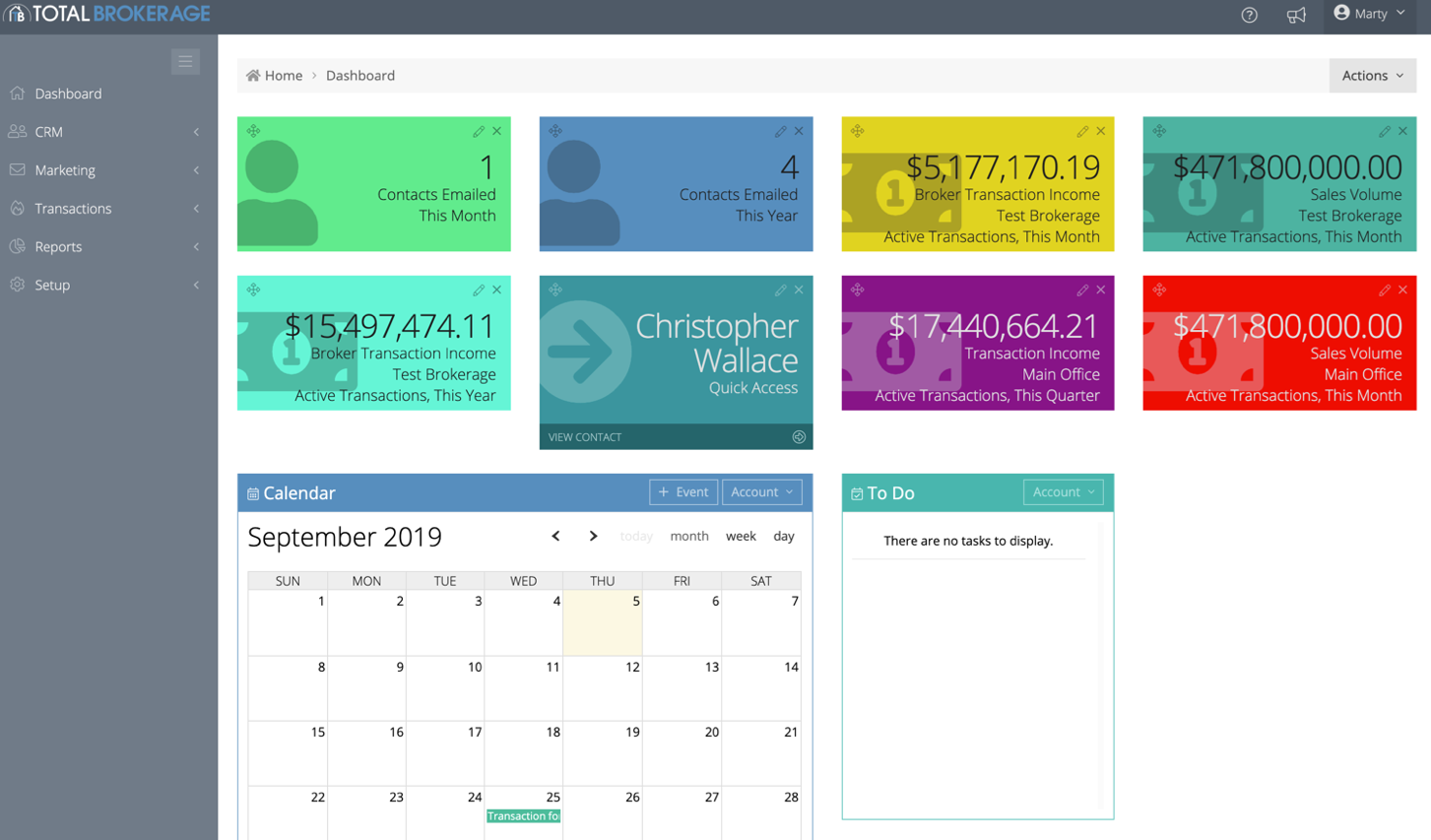Click 'There are no tasks to display.' text
This screenshot has width=1431, height=840.
point(968,541)
